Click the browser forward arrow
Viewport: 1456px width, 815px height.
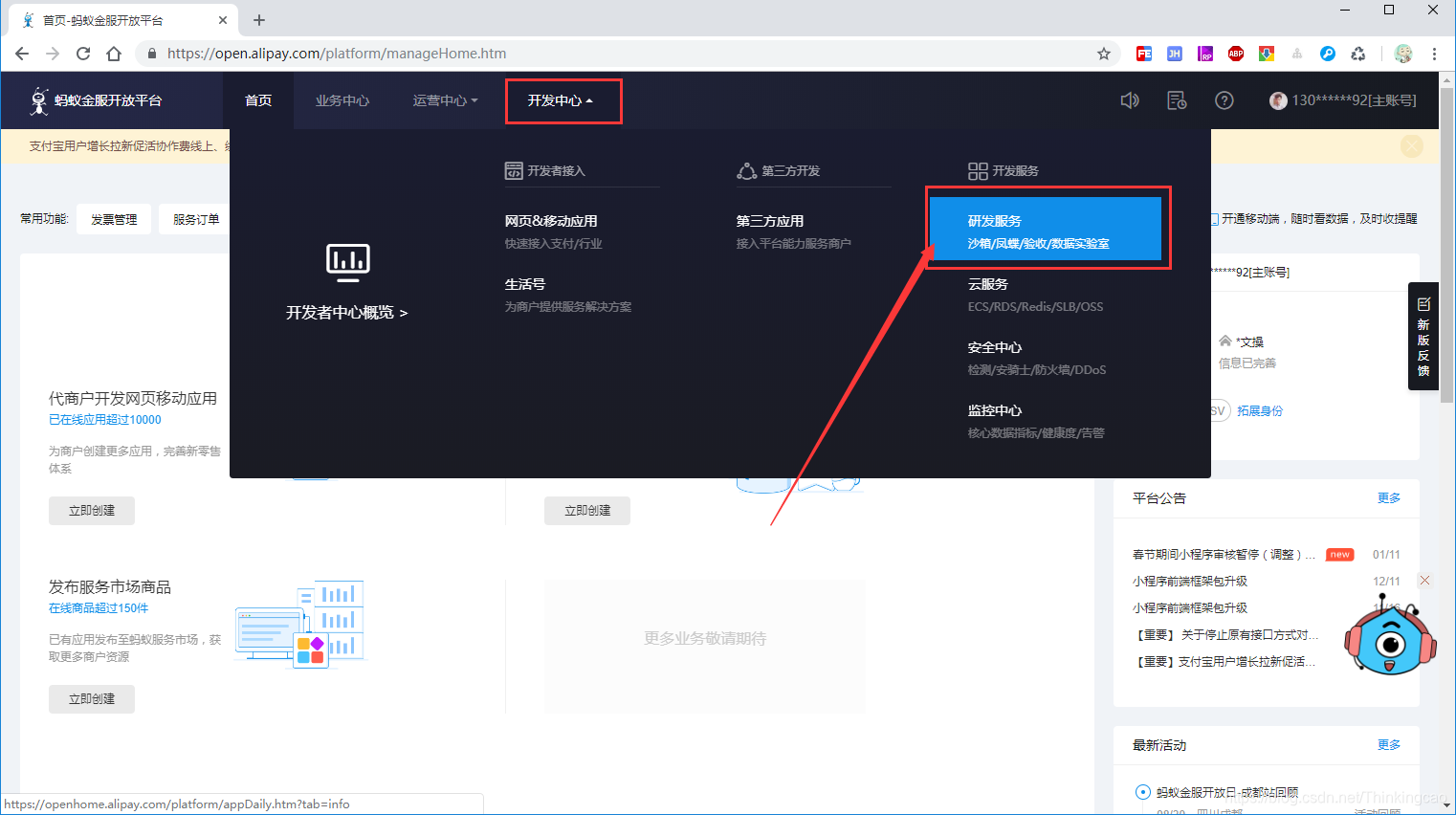pos(53,54)
